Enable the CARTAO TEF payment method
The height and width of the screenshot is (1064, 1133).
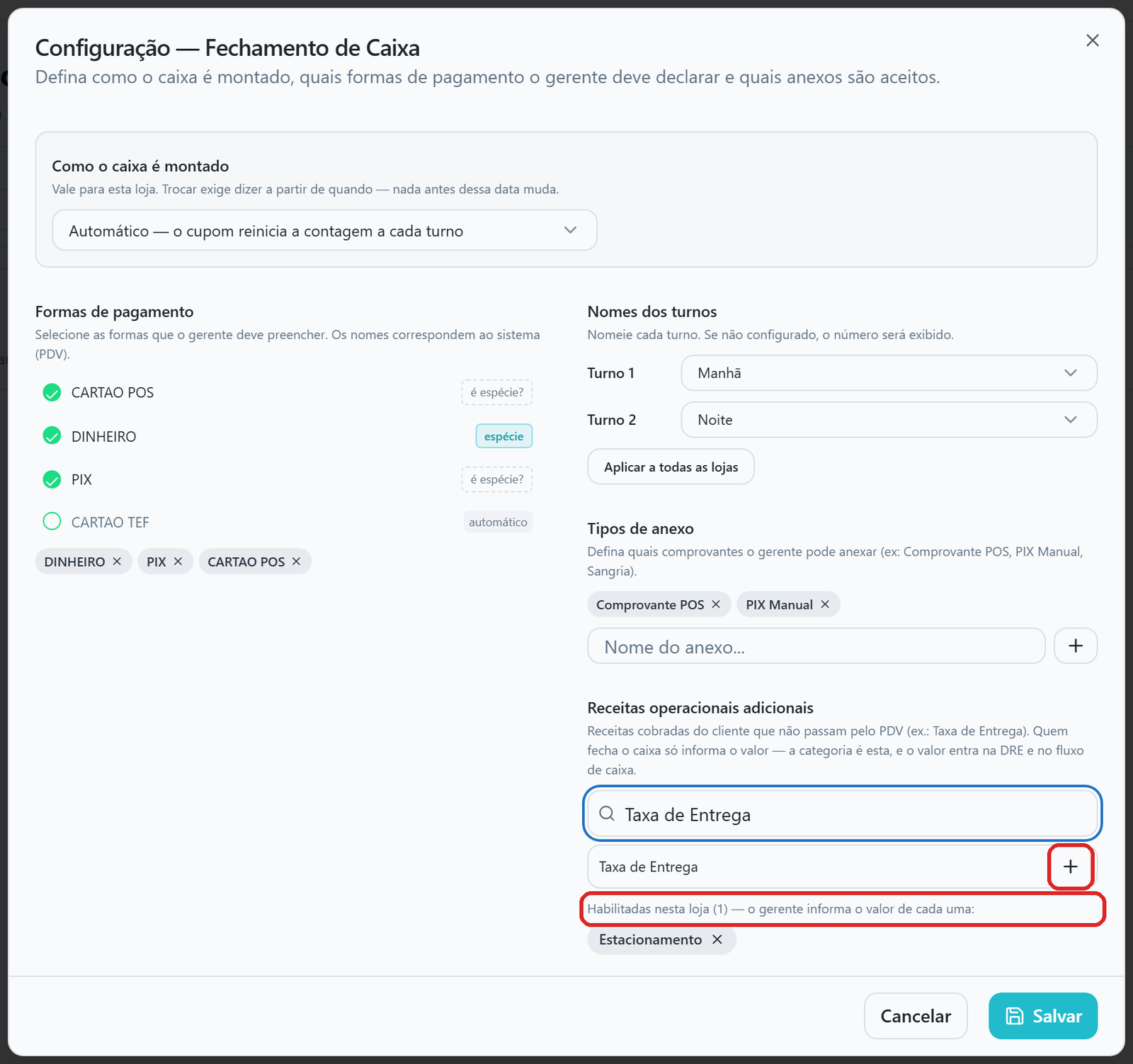[x=52, y=522]
